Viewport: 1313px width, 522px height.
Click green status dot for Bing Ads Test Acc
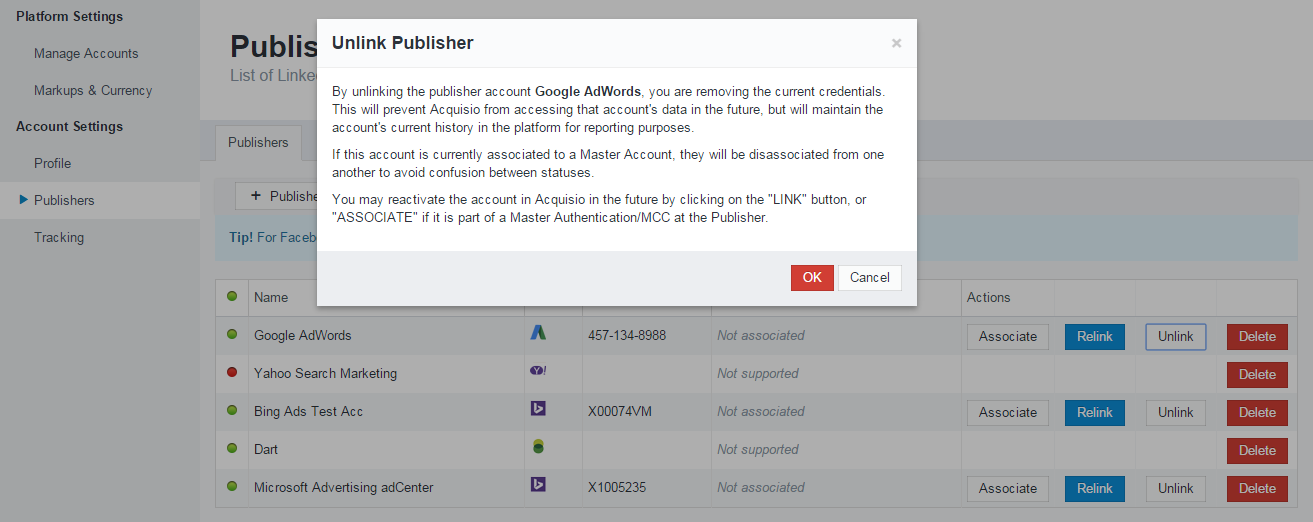pyautogui.click(x=232, y=410)
